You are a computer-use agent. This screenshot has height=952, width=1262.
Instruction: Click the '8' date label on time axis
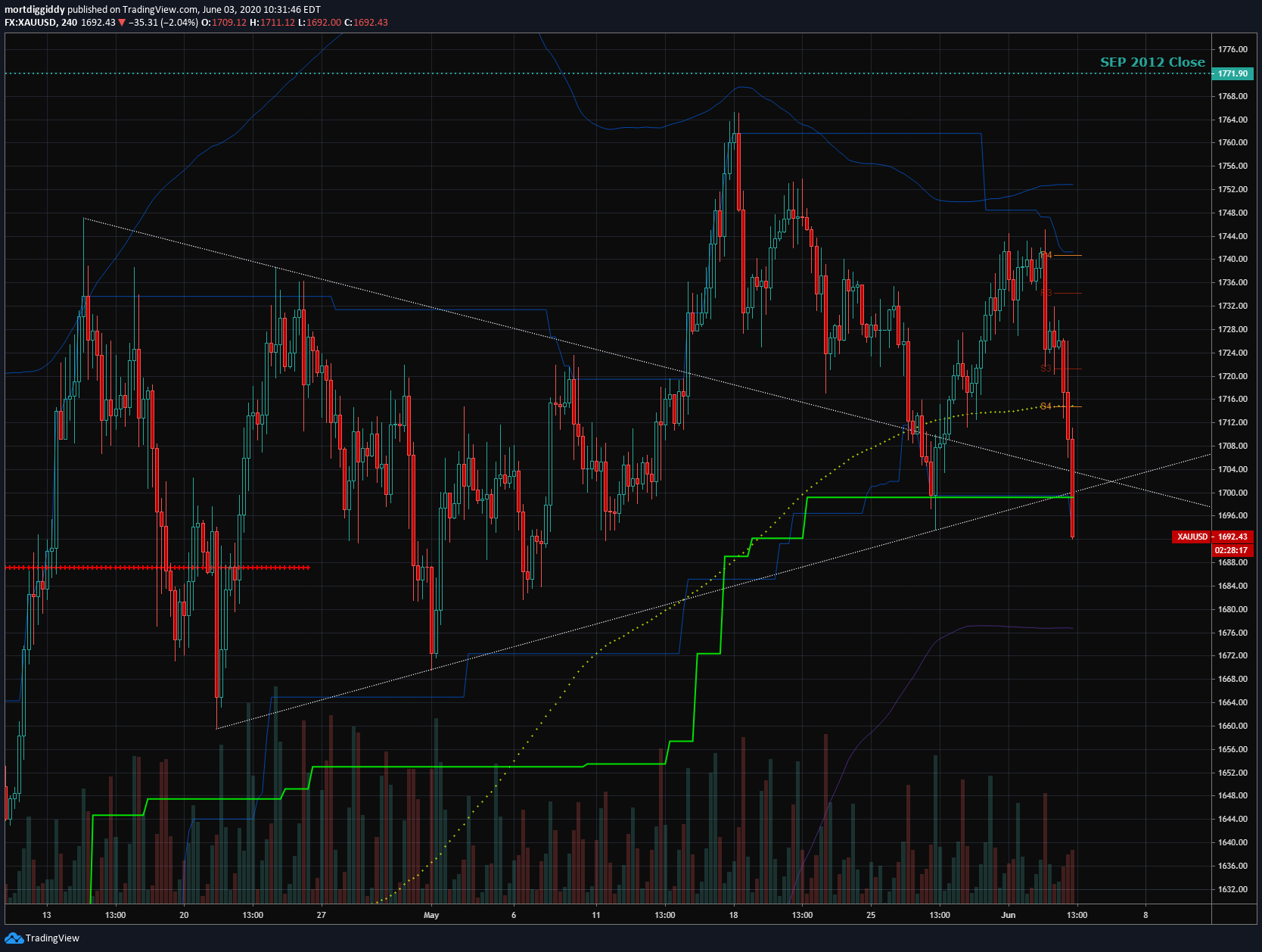click(1145, 915)
